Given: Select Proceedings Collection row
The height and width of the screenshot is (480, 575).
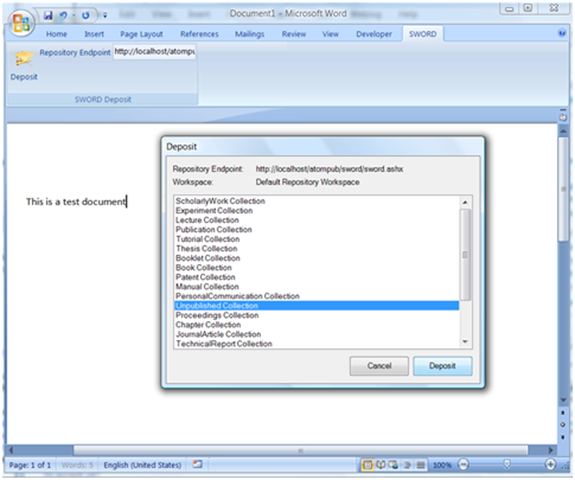Looking at the screenshot, I should (317, 315).
